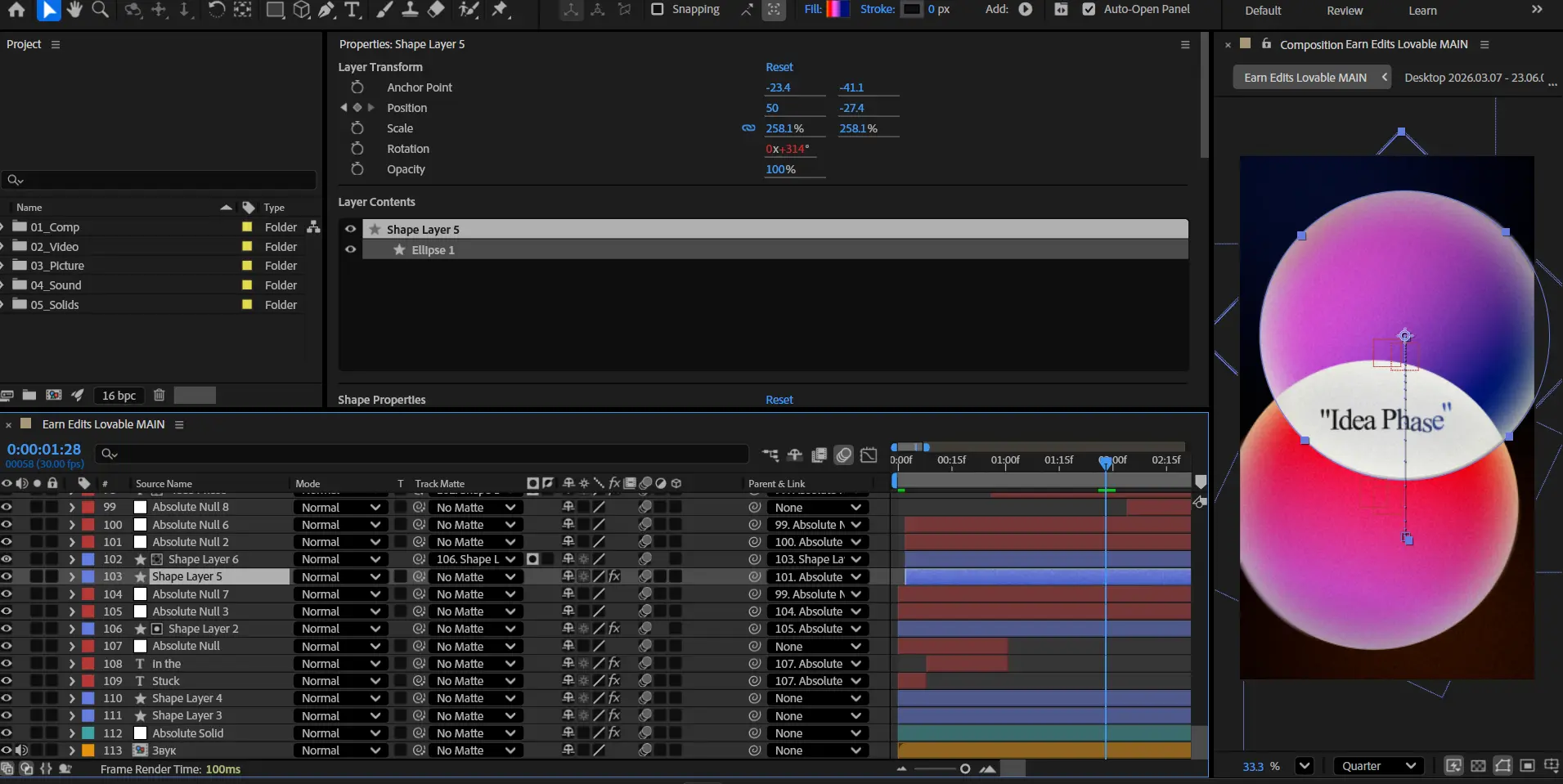Click the 16 bpc color depth button
1563x784 pixels.
click(119, 396)
